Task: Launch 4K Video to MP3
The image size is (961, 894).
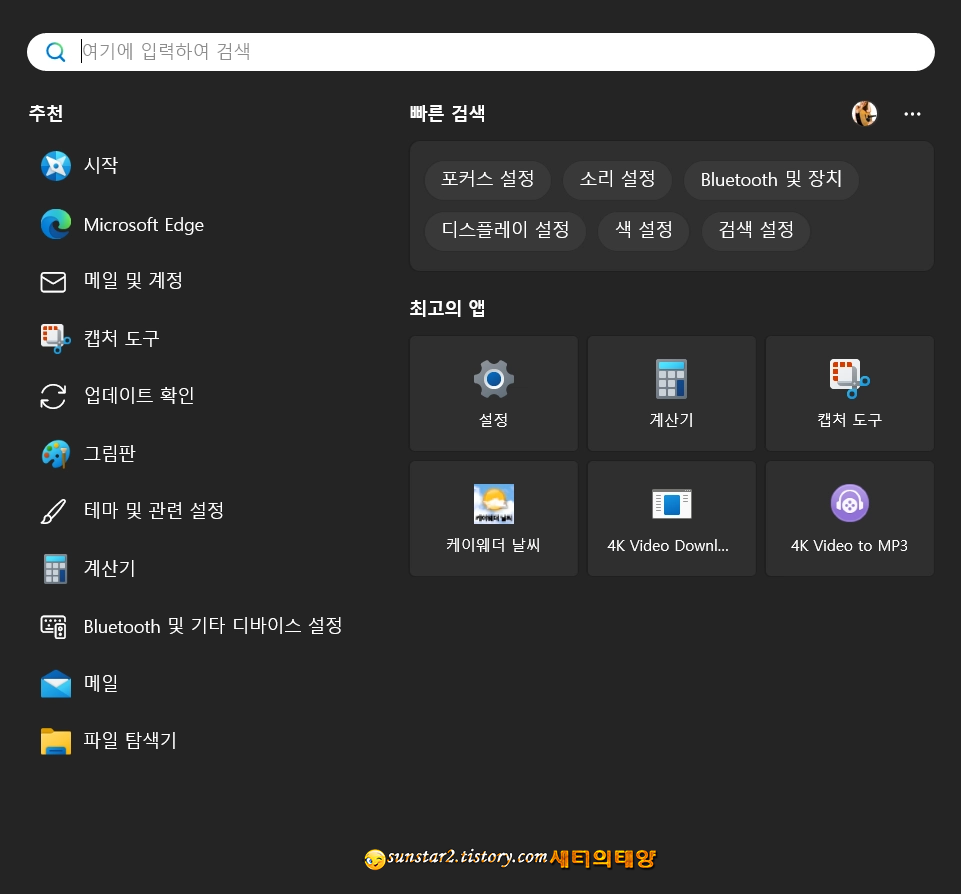Action: tap(849, 518)
